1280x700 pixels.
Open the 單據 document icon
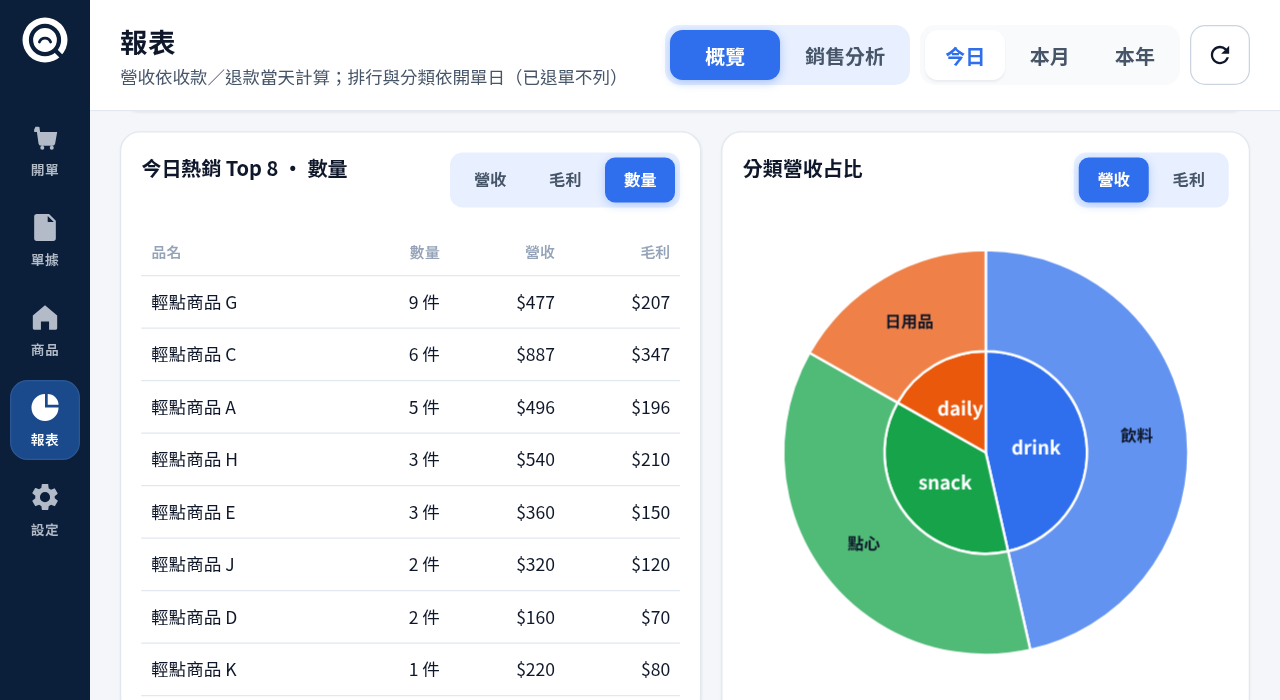pos(45,227)
